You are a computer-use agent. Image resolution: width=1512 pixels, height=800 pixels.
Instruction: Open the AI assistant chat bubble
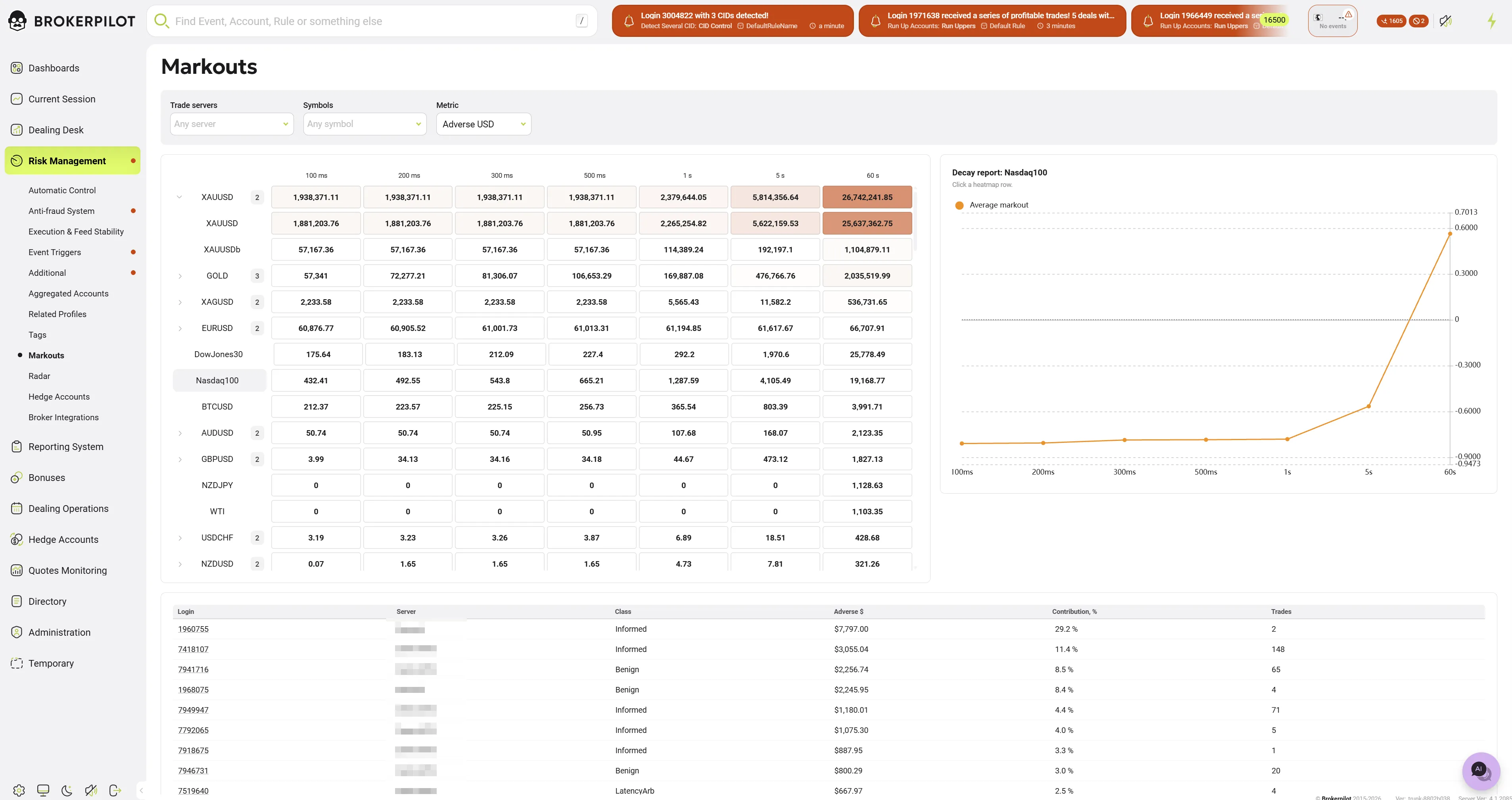click(x=1481, y=771)
